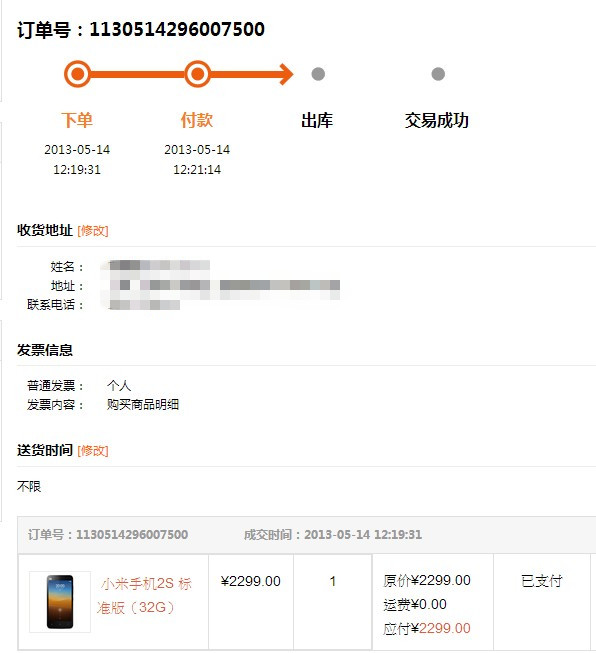Screen dimensions: 596x653
Task: Click the 购买商品明细 invoice content text
Action: (x=143, y=404)
